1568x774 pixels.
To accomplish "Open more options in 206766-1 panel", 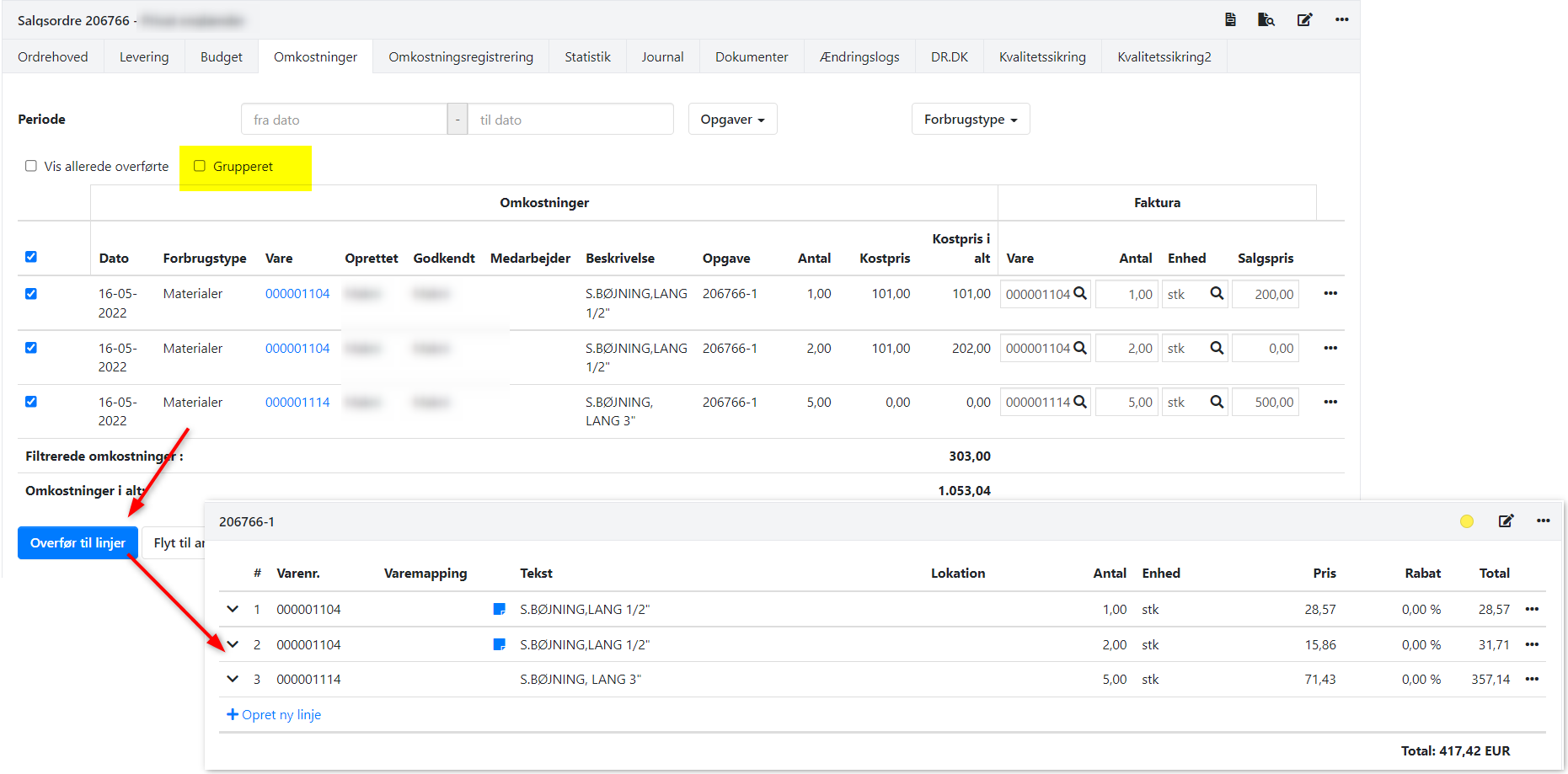I will [1543, 520].
